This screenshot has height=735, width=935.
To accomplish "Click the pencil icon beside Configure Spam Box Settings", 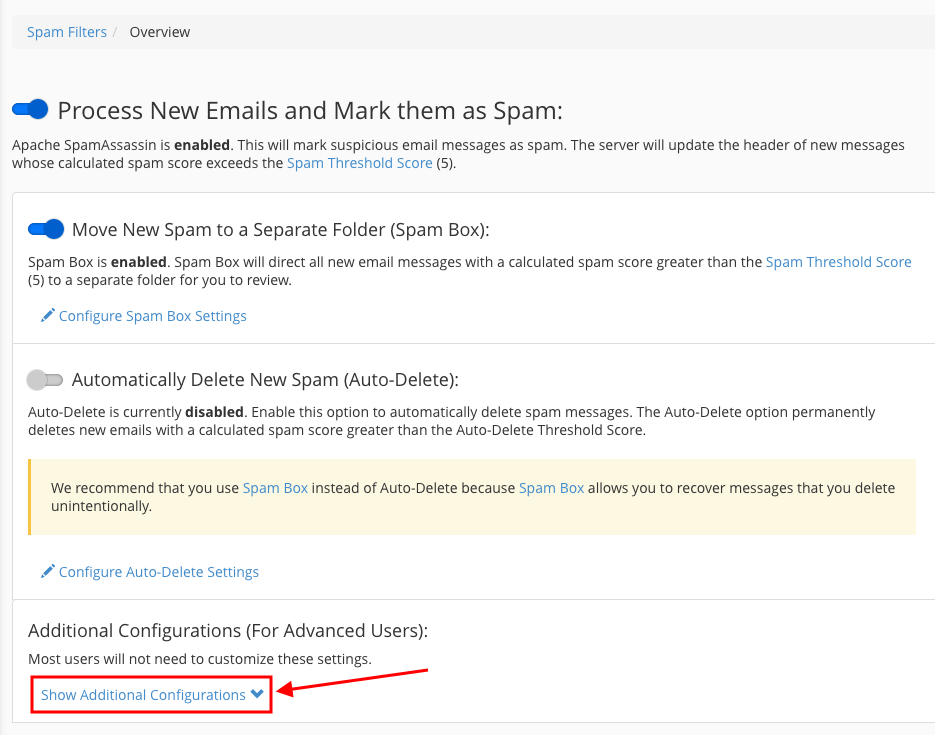I will [47, 315].
